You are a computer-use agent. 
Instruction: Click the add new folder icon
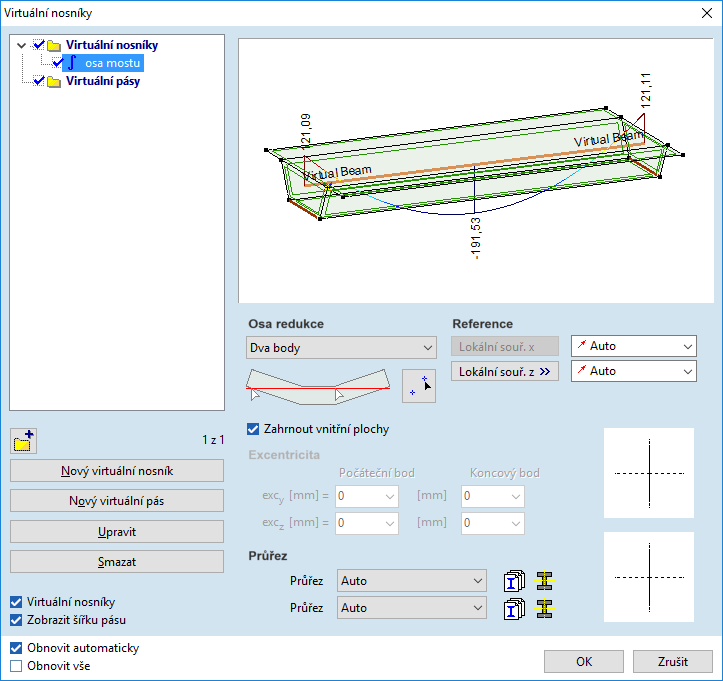(x=23, y=439)
